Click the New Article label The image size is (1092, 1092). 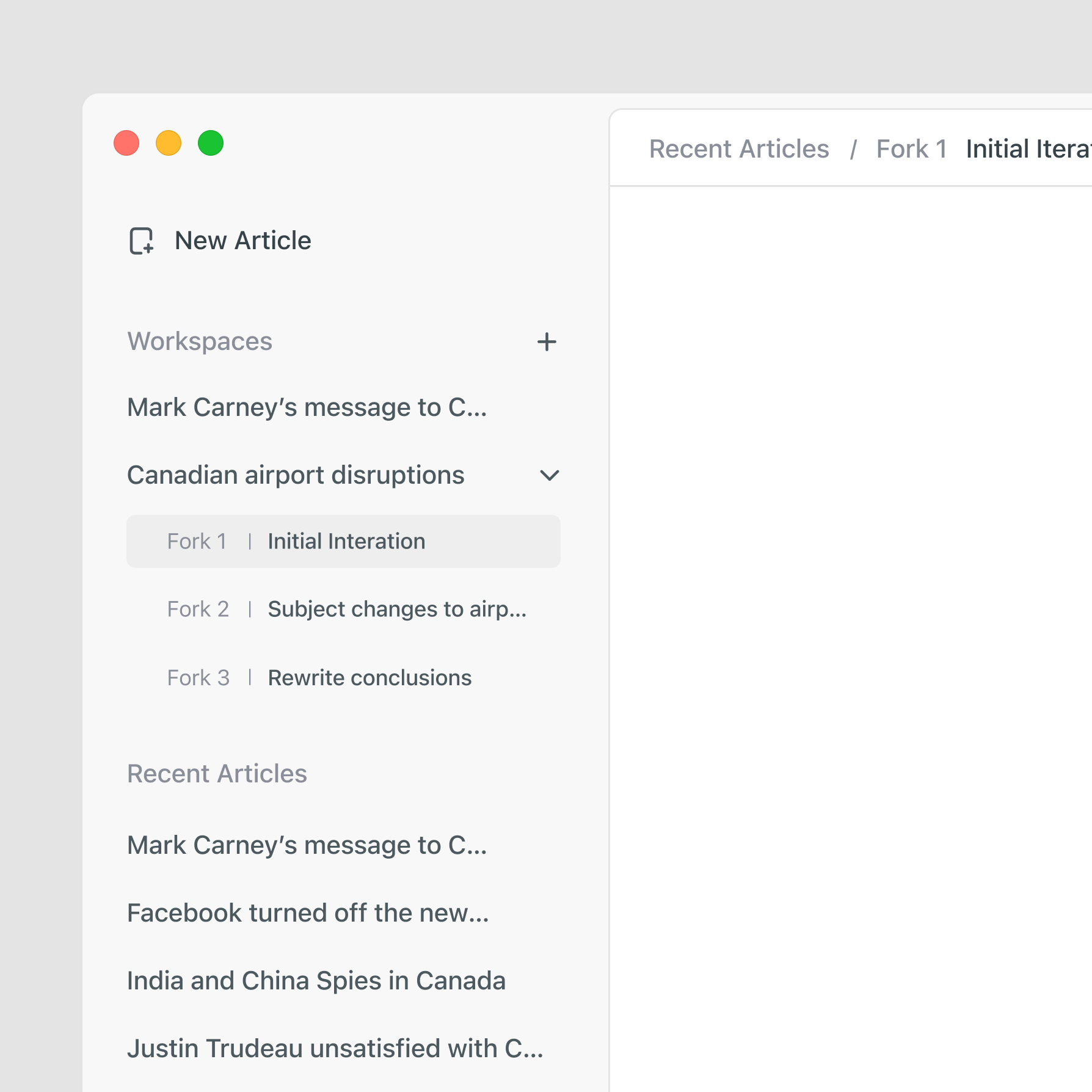pyautogui.click(x=243, y=241)
